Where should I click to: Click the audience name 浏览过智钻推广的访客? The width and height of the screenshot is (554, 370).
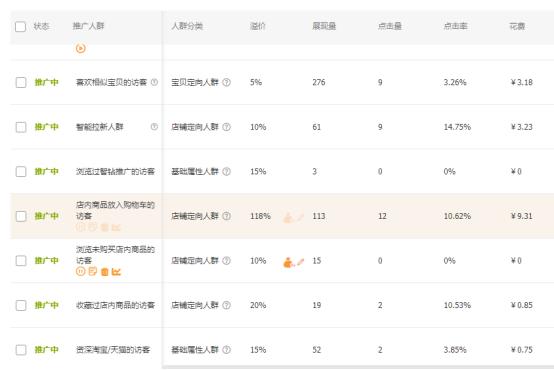tap(115, 171)
